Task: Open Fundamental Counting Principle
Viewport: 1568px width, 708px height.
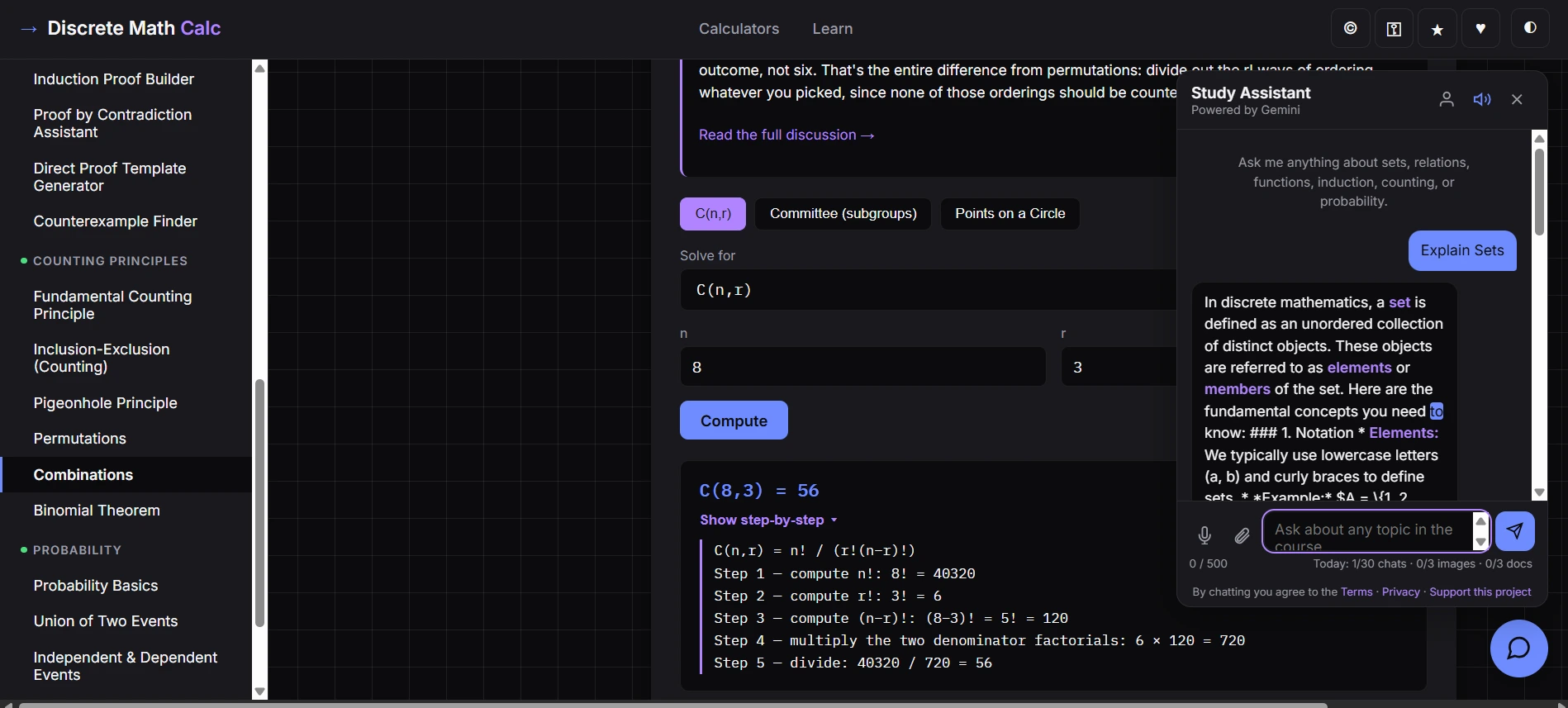Action: (112, 305)
